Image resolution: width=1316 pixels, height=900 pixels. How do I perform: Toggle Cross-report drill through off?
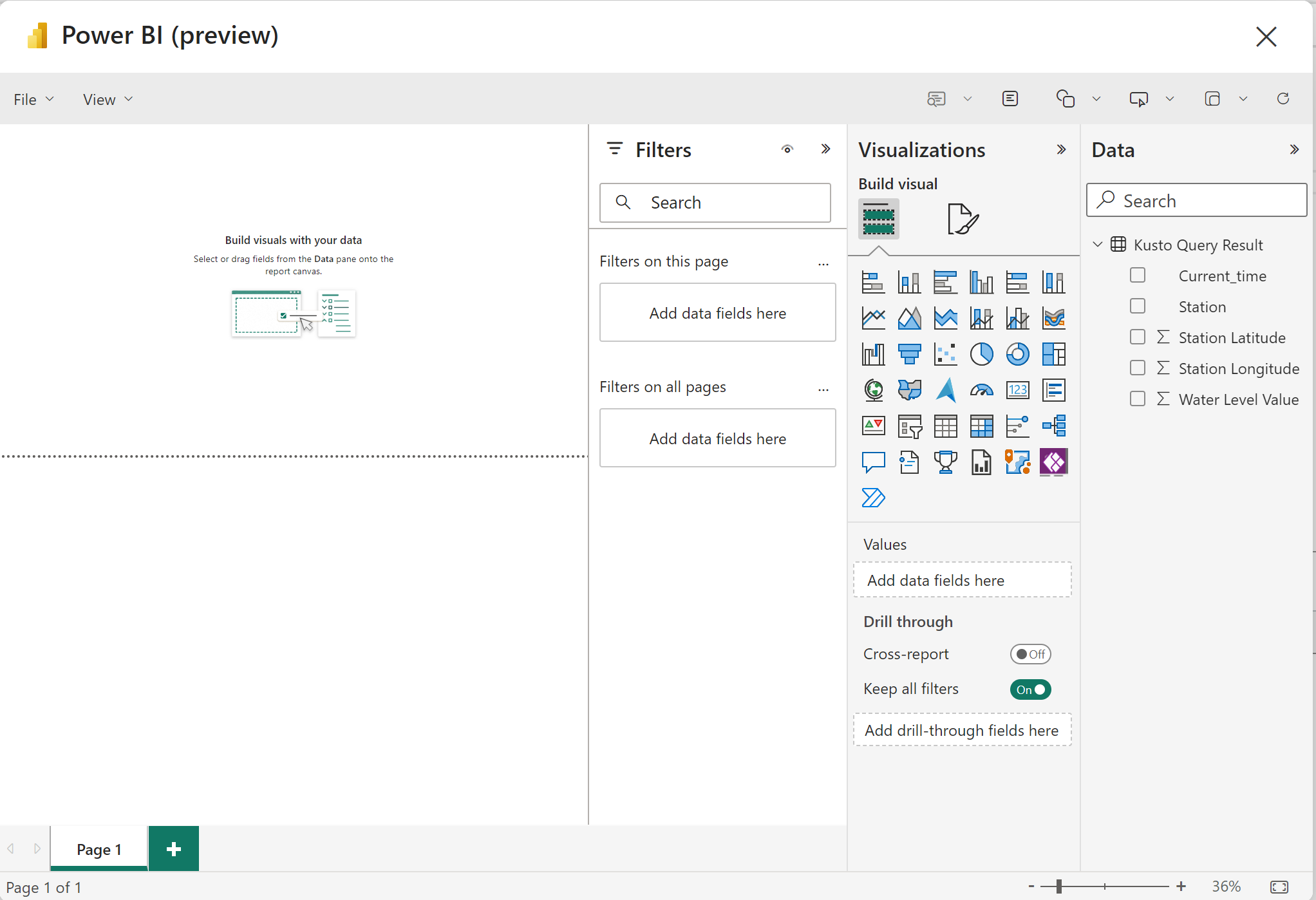(x=1030, y=654)
